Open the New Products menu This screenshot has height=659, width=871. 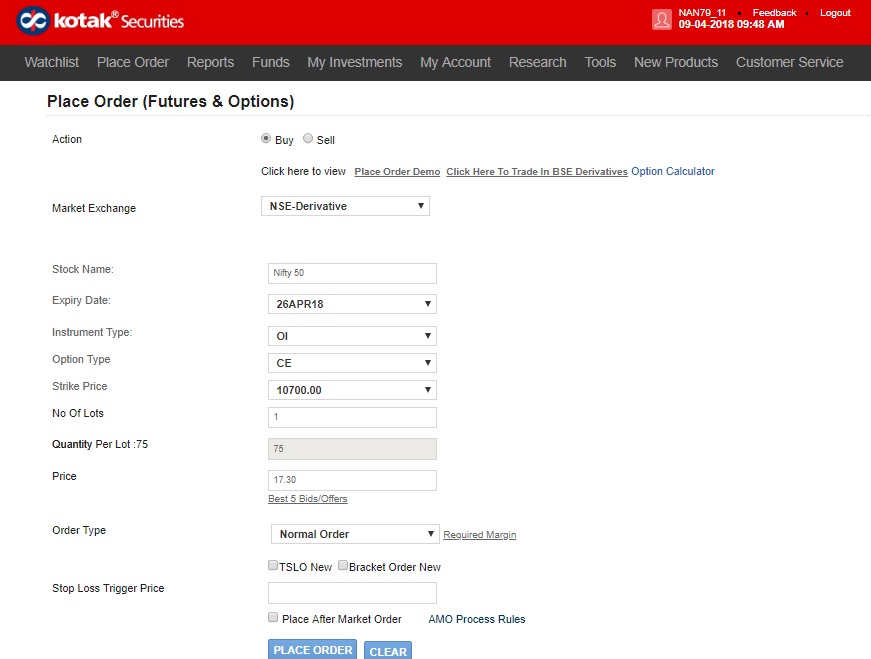pos(676,62)
